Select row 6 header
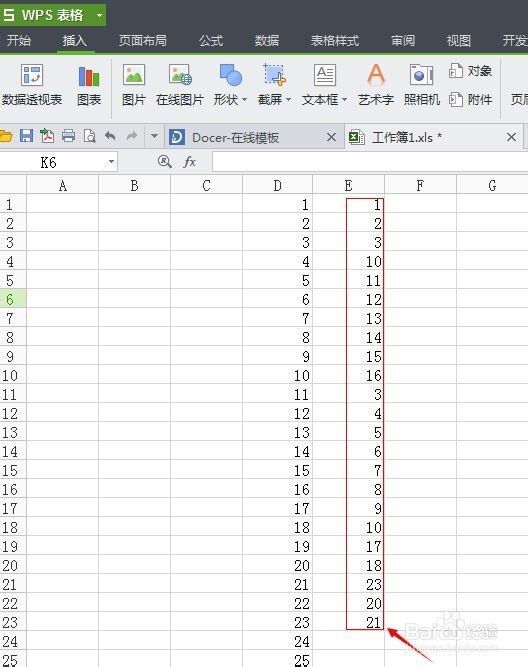 coord(13,299)
